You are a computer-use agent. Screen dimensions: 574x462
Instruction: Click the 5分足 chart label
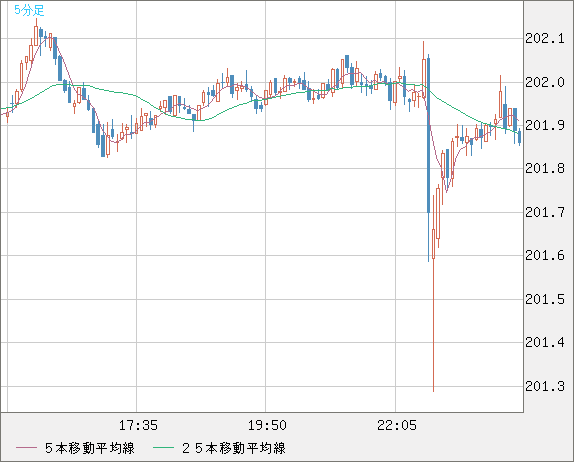coord(29,10)
